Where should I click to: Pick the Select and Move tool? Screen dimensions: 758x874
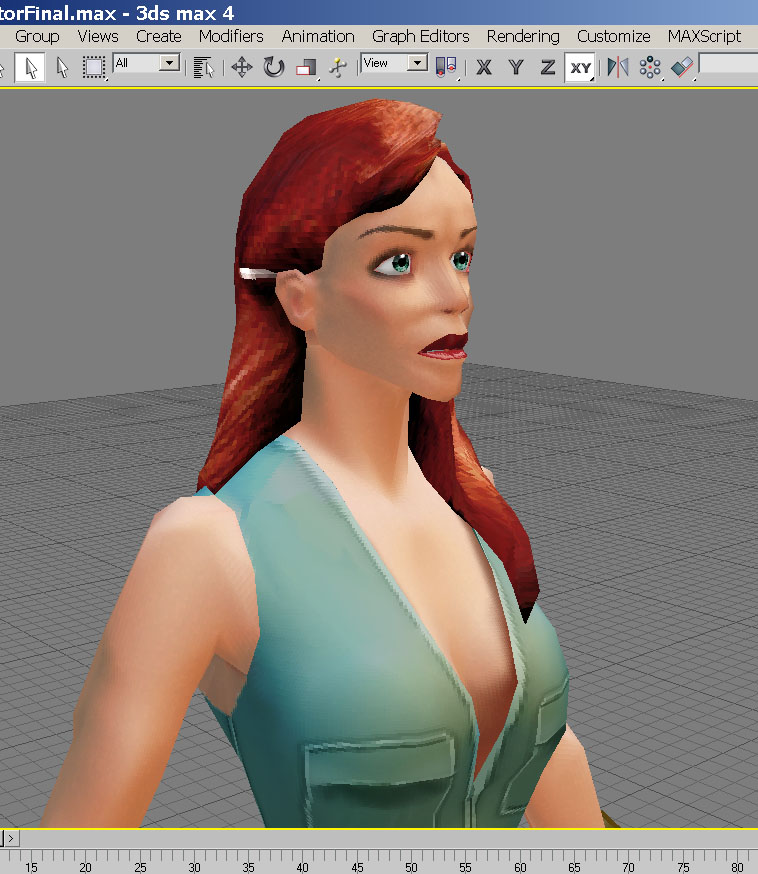pyautogui.click(x=241, y=68)
